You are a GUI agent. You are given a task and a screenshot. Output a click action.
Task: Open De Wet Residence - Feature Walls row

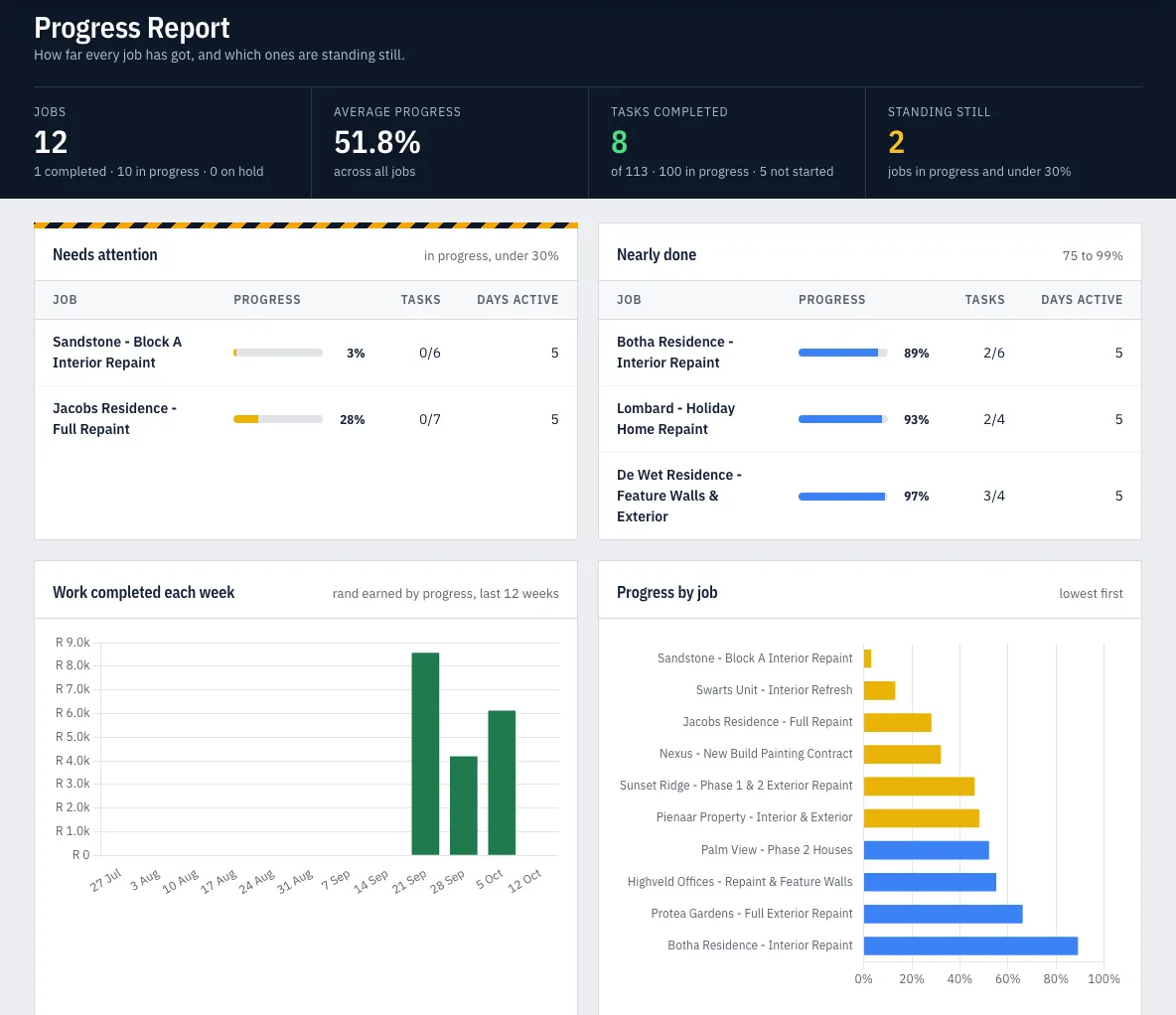[869, 496]
